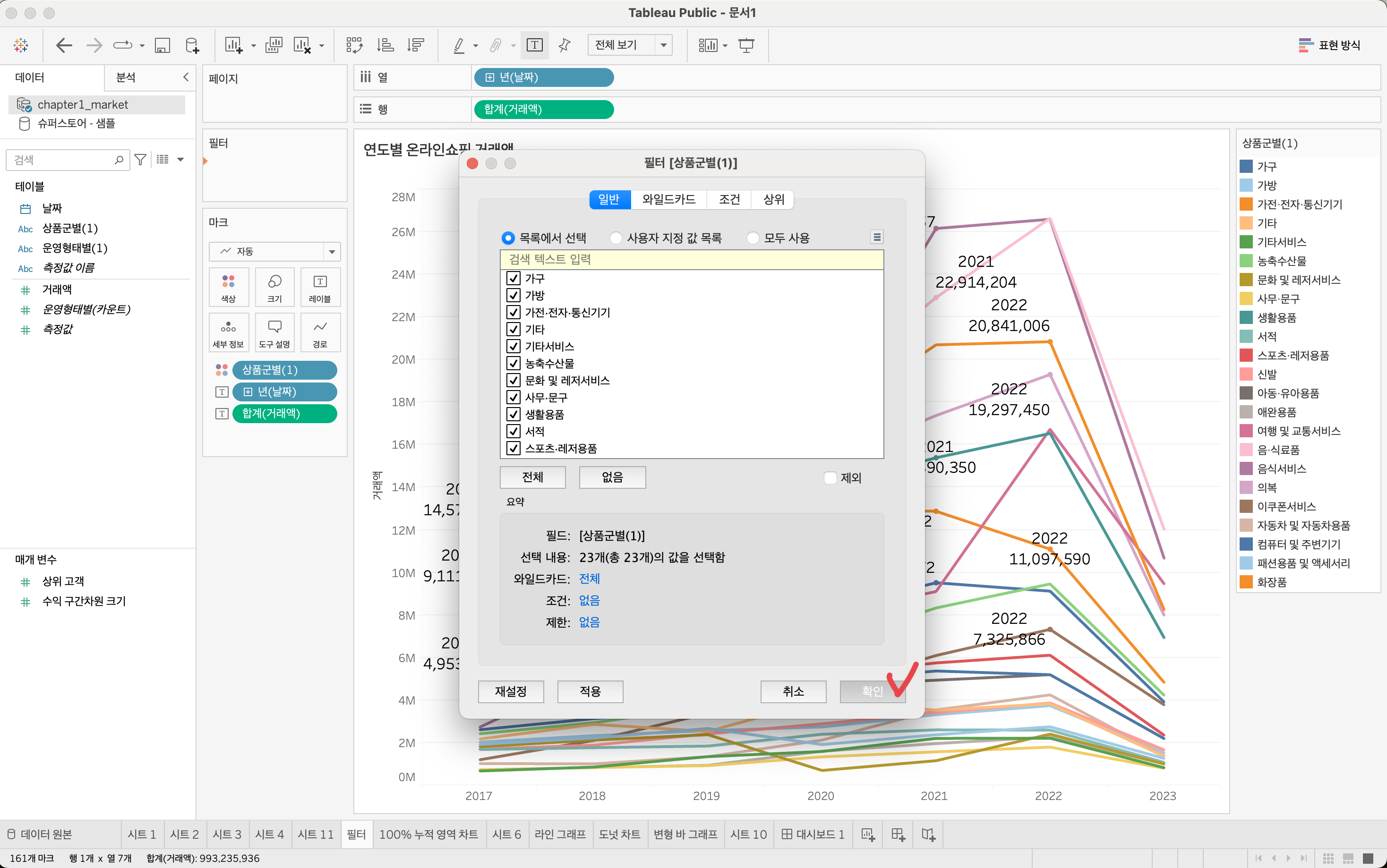The image size is (1387, 868).
Task: Uncheck the 가구 checkbox in filter list
Action: point(513,279)
